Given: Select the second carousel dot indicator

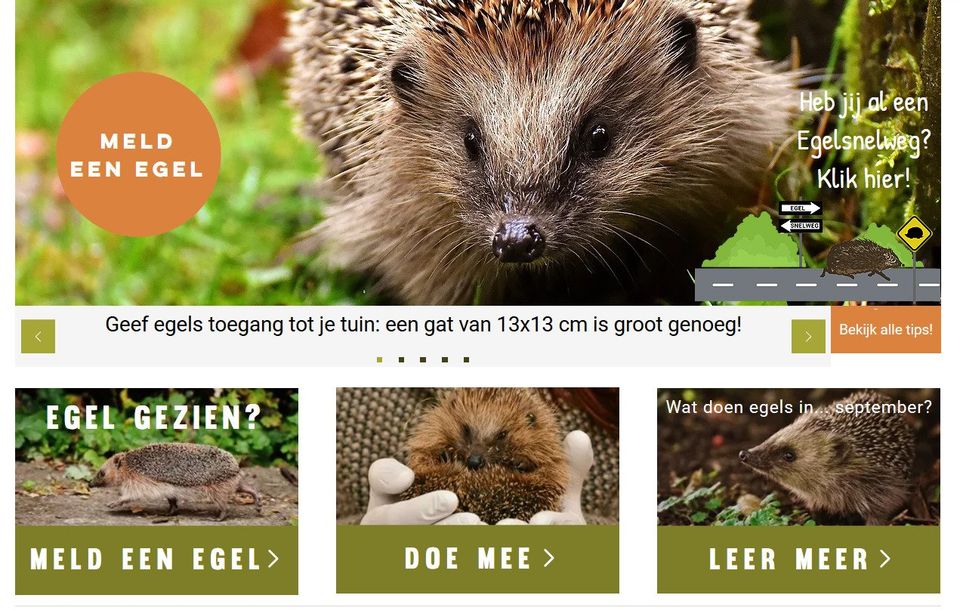Looking at the screenshot, I should (x=401, y=360).
